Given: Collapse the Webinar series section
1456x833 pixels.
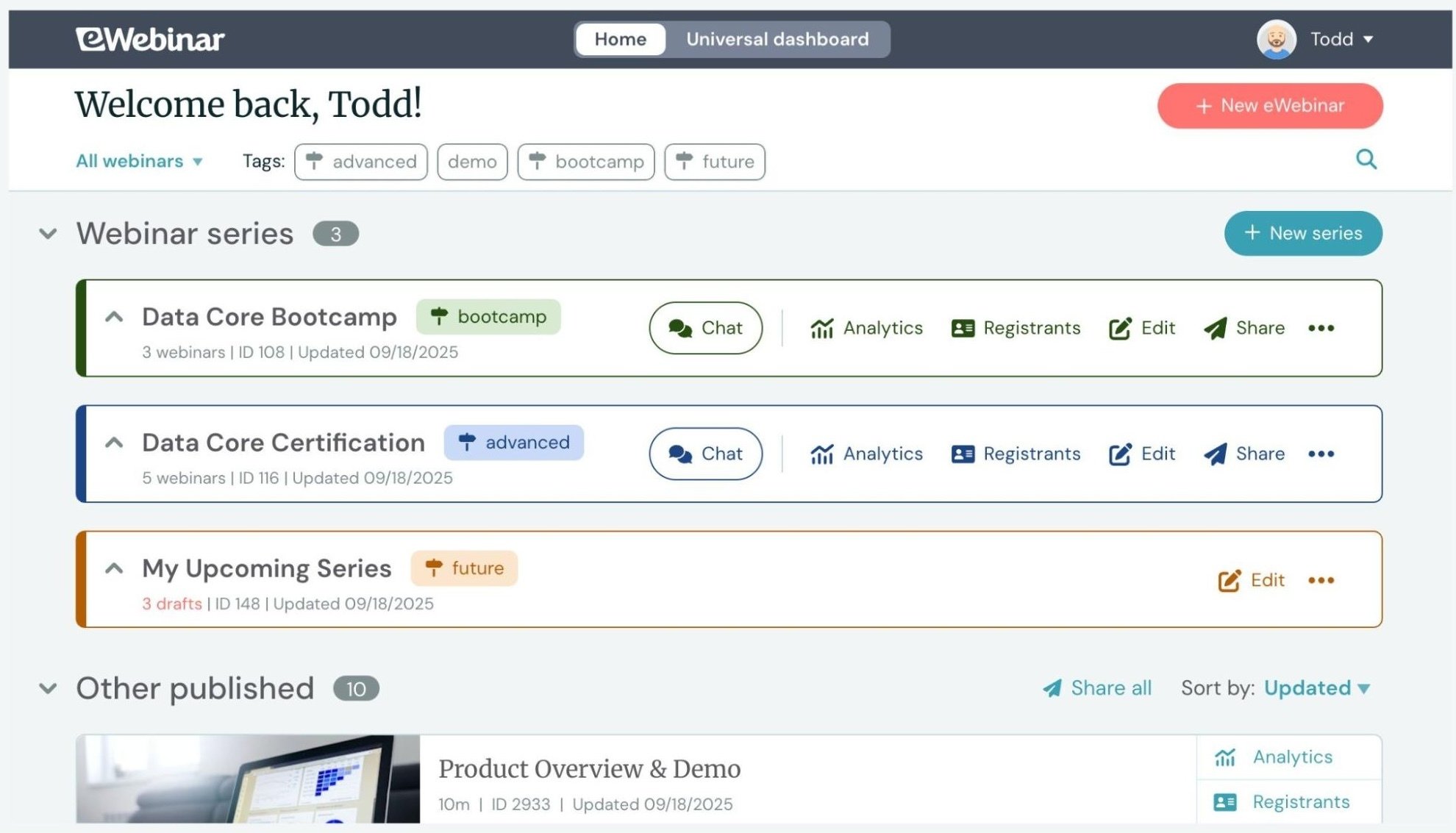Looking at the screenshot, I should click(48, 234).
